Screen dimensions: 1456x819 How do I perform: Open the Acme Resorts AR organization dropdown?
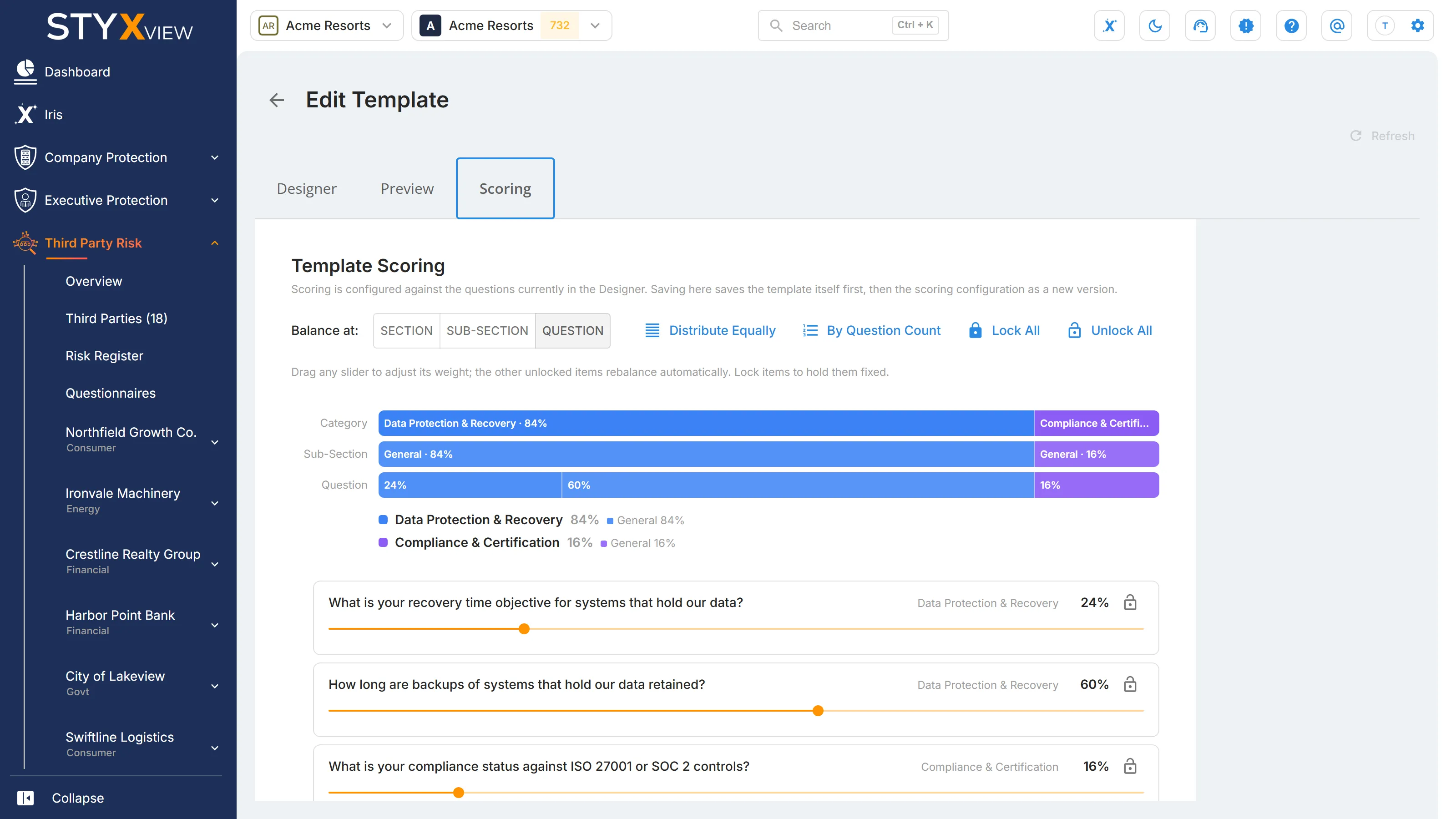tap(327, 25)
